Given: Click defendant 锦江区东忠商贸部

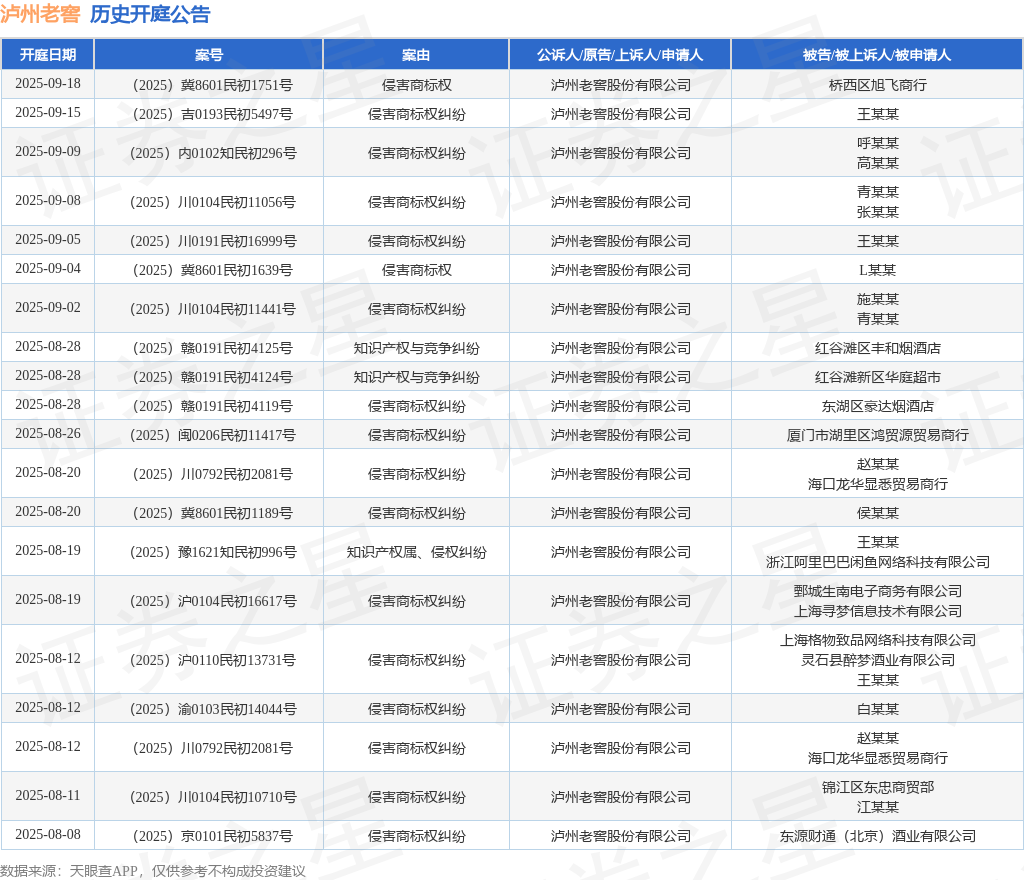Looking at the screenshot, I should pyautogui.click(x=877, y=787).
